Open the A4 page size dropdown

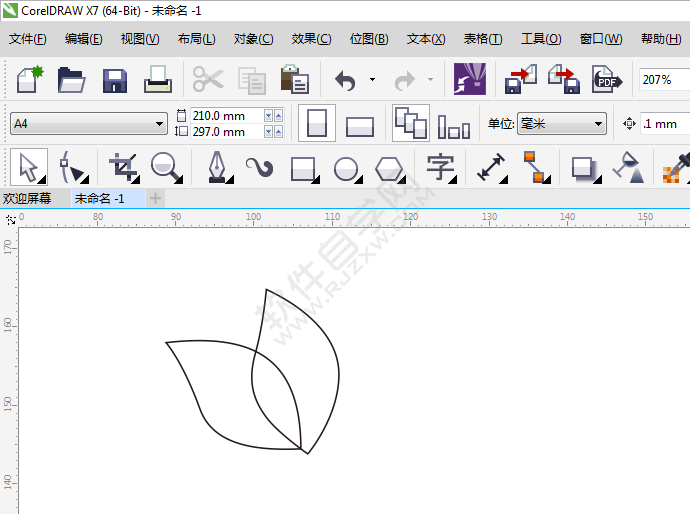pos(89,124)
